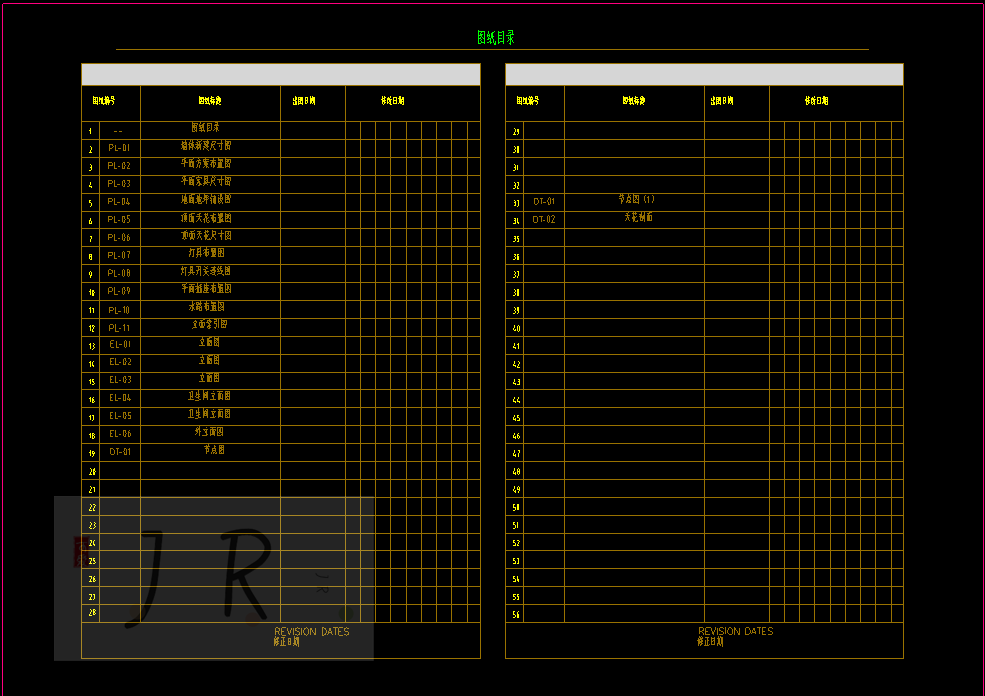Select 卫生间立面图 title in EL-04 row
This screenshot has height=696, width=985.
pos(209,396)
